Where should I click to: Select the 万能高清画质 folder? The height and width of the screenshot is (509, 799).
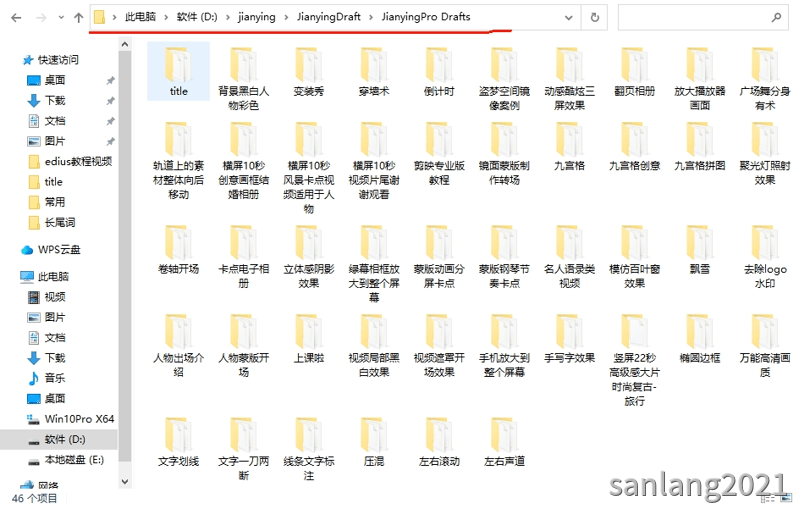pyautogui.click(x=765, y=345)
